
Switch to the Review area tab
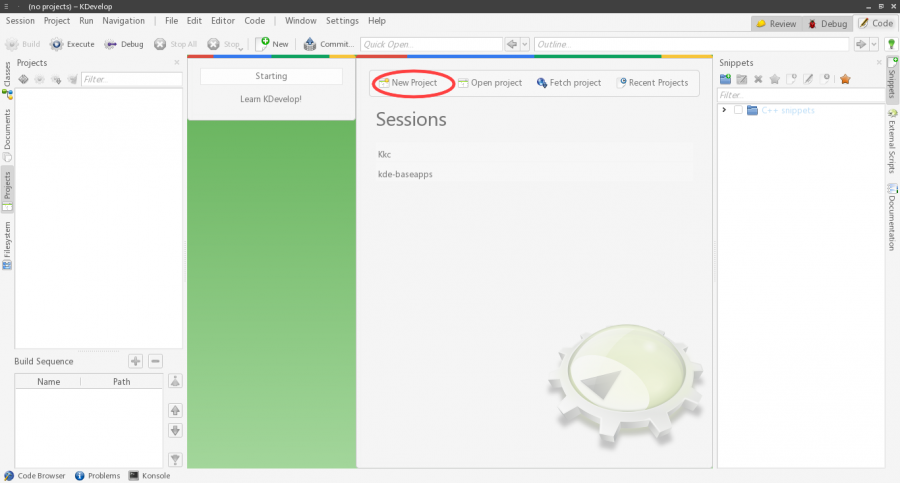pos(776,23)
